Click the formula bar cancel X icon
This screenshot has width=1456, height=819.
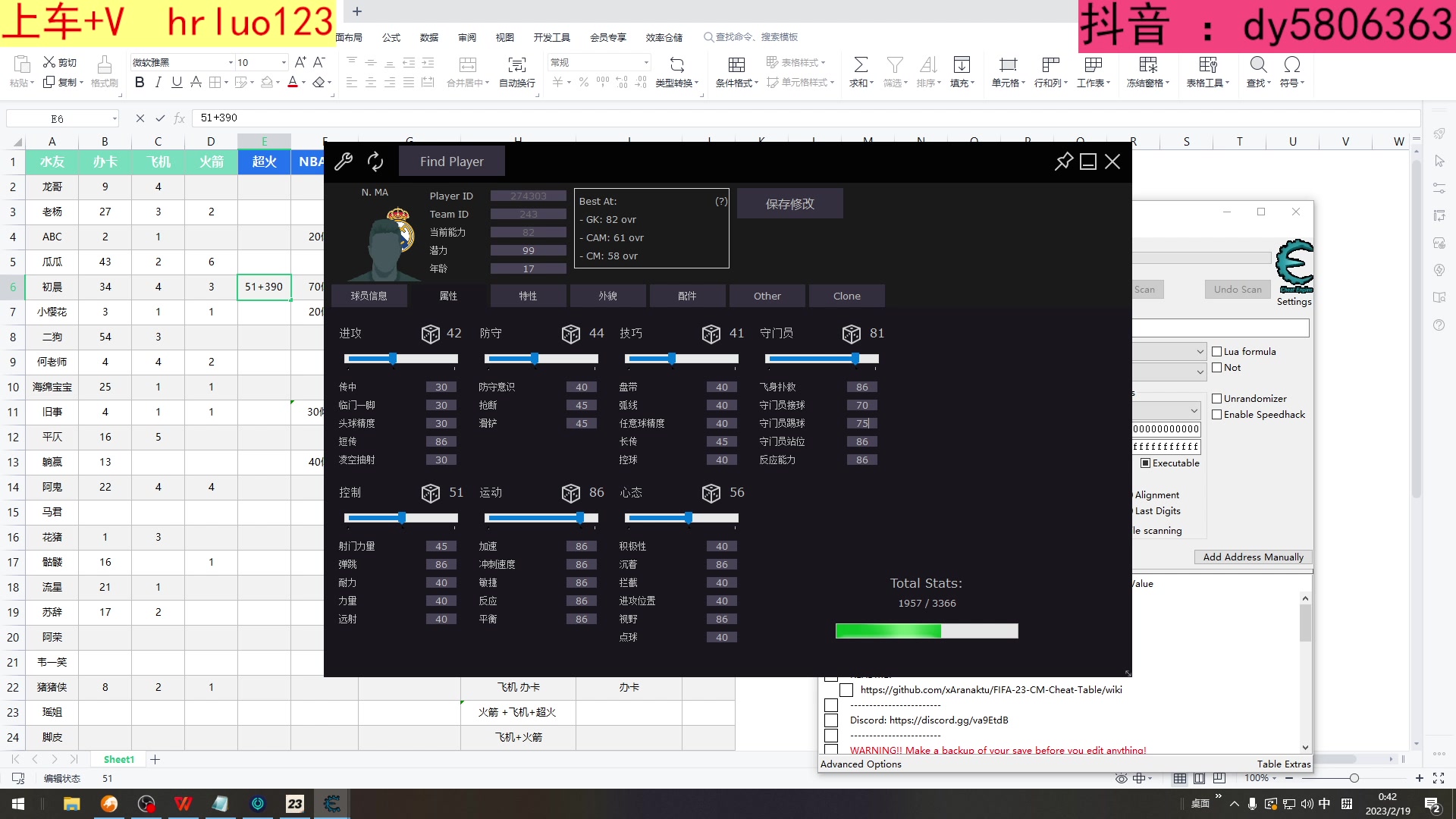(x=140, y=118)
